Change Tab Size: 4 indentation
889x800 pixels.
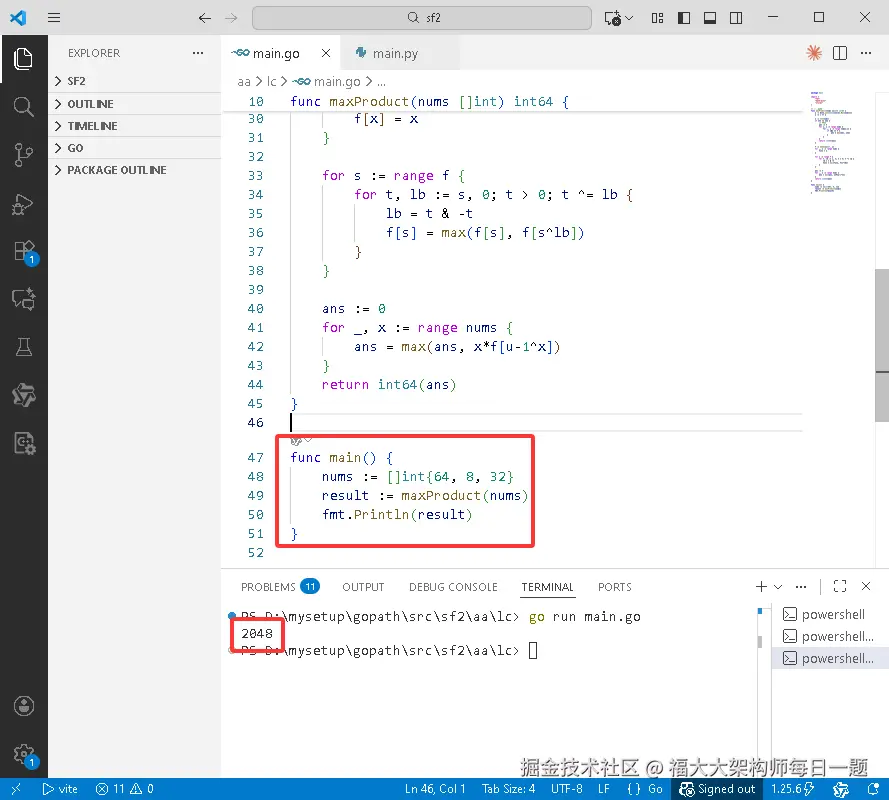(508, 789)
